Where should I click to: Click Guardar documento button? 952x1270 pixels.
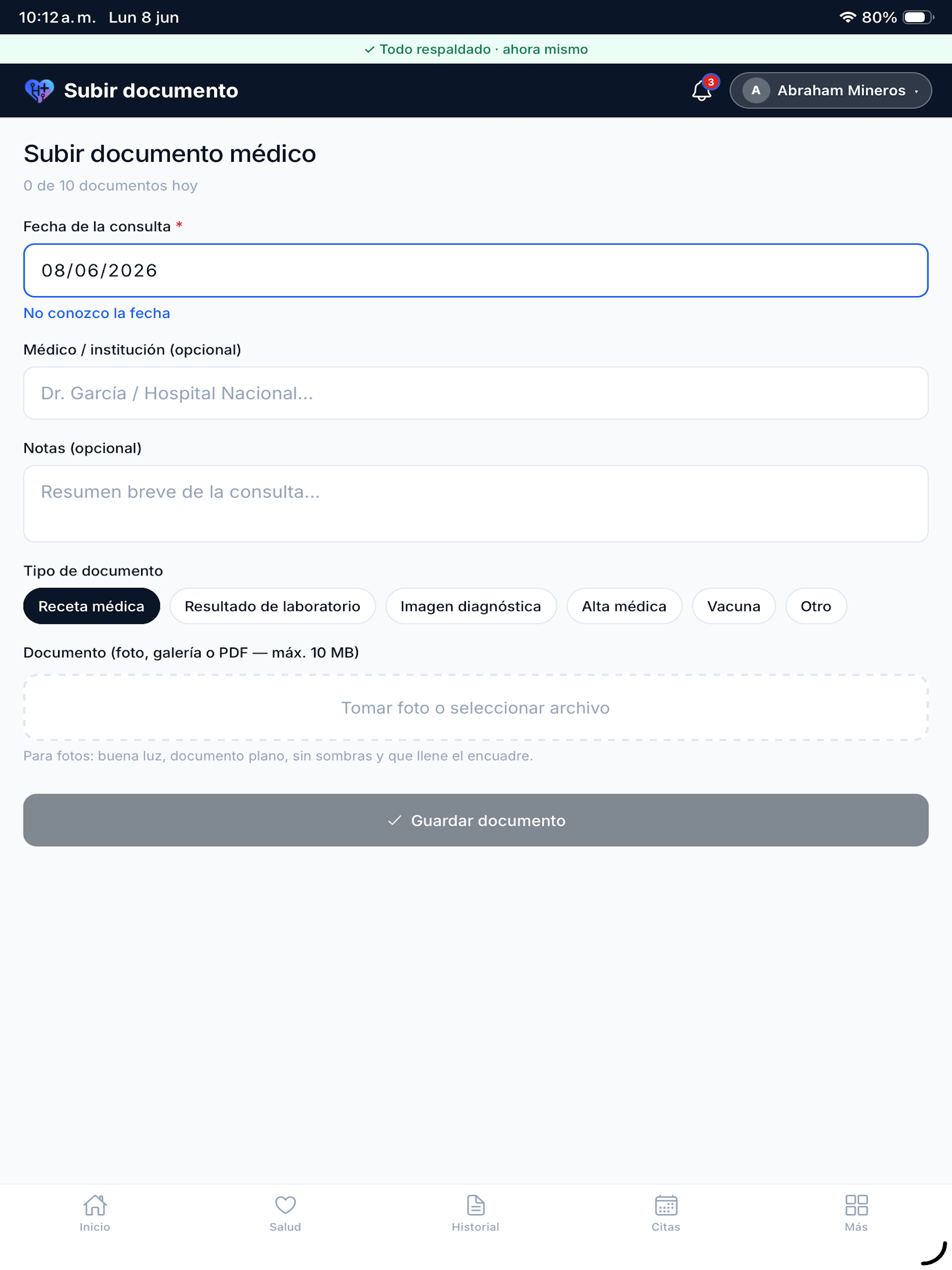(476, 820)
